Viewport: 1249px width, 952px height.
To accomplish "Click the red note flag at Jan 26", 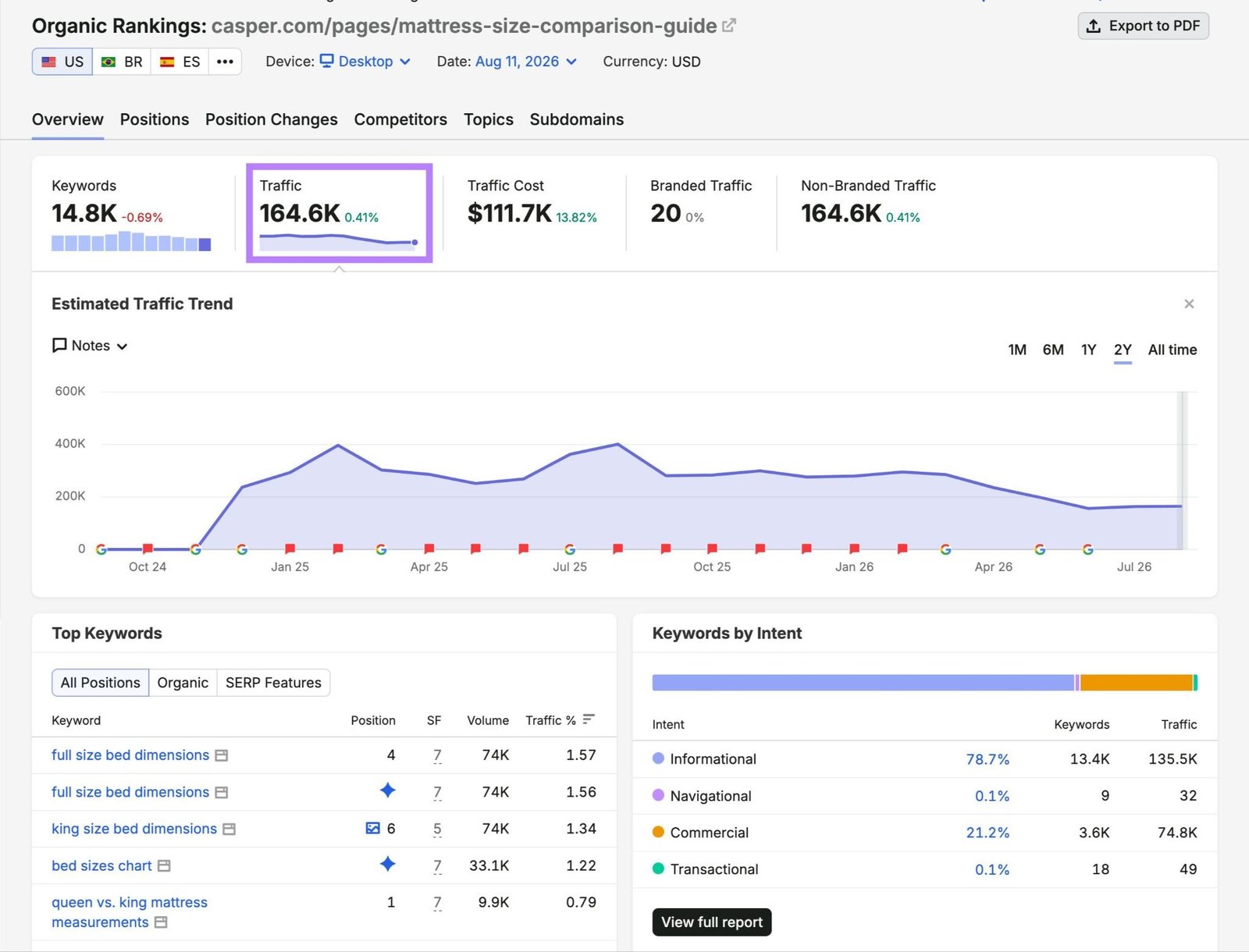I will pyautogui.click(x=854, y=549).
